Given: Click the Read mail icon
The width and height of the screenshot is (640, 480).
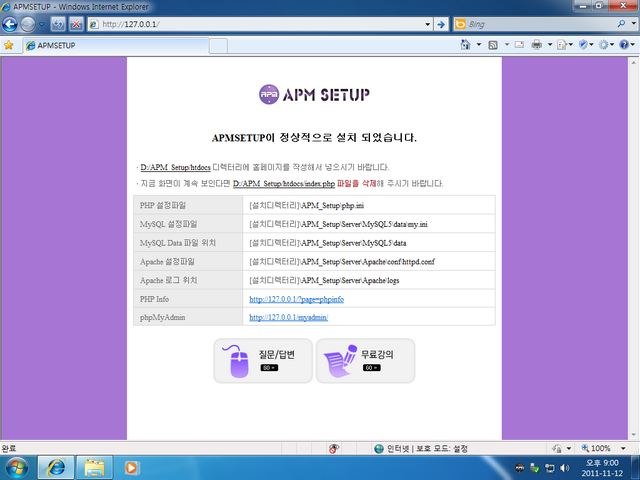Looking at the screenshot, I should (519, 45).
